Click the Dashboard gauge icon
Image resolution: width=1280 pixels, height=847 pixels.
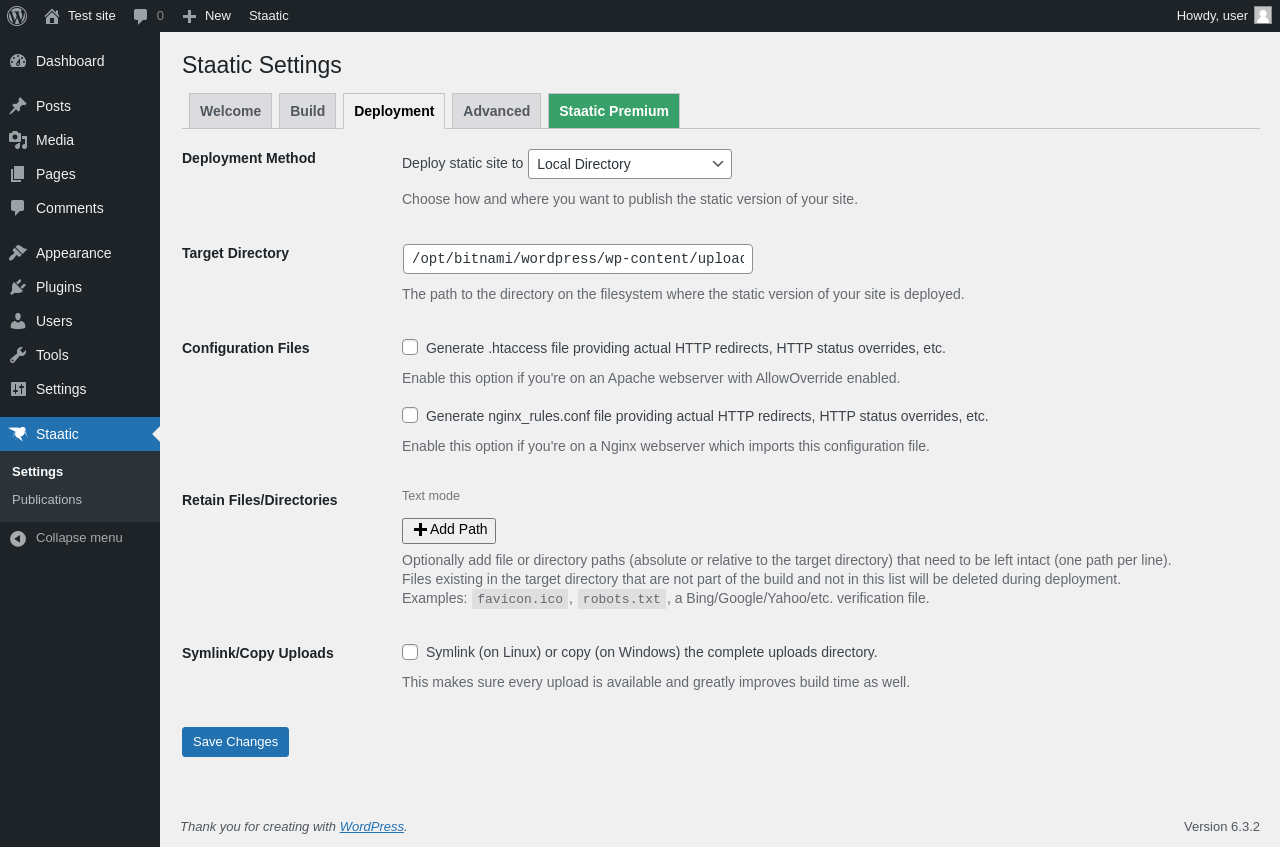(x=18, y=61)
